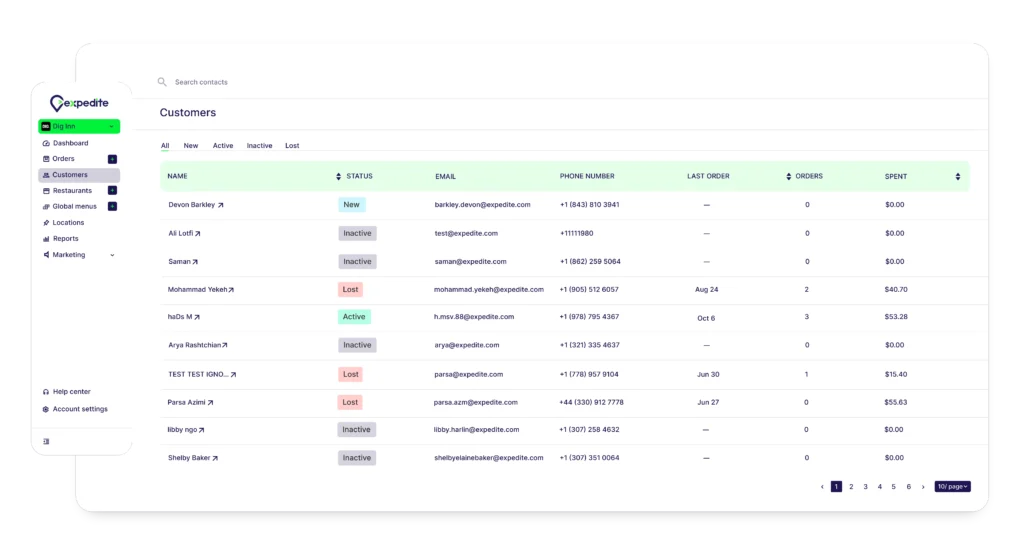Go to page 4
Viewport: 1024px width, 545px height.
880,487
